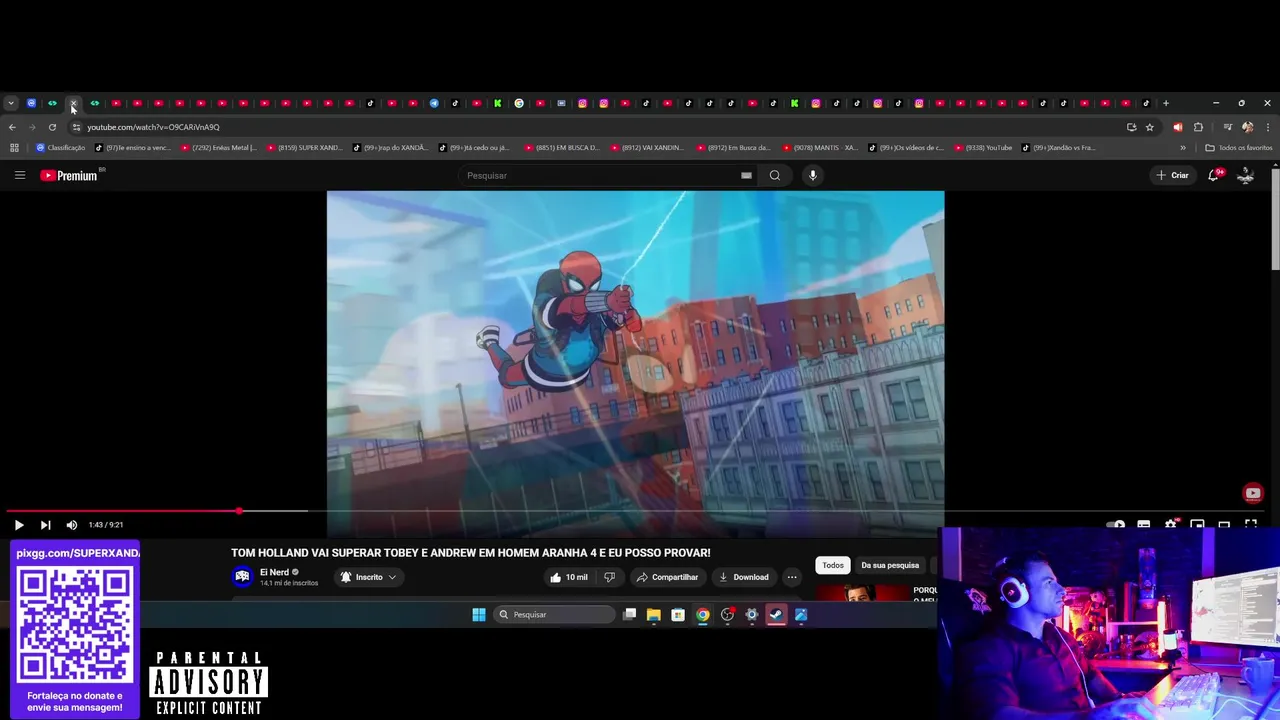Open the Enéas Metal bookmark
Viewport: 1280px width, 720px height.
coord(219,148)
